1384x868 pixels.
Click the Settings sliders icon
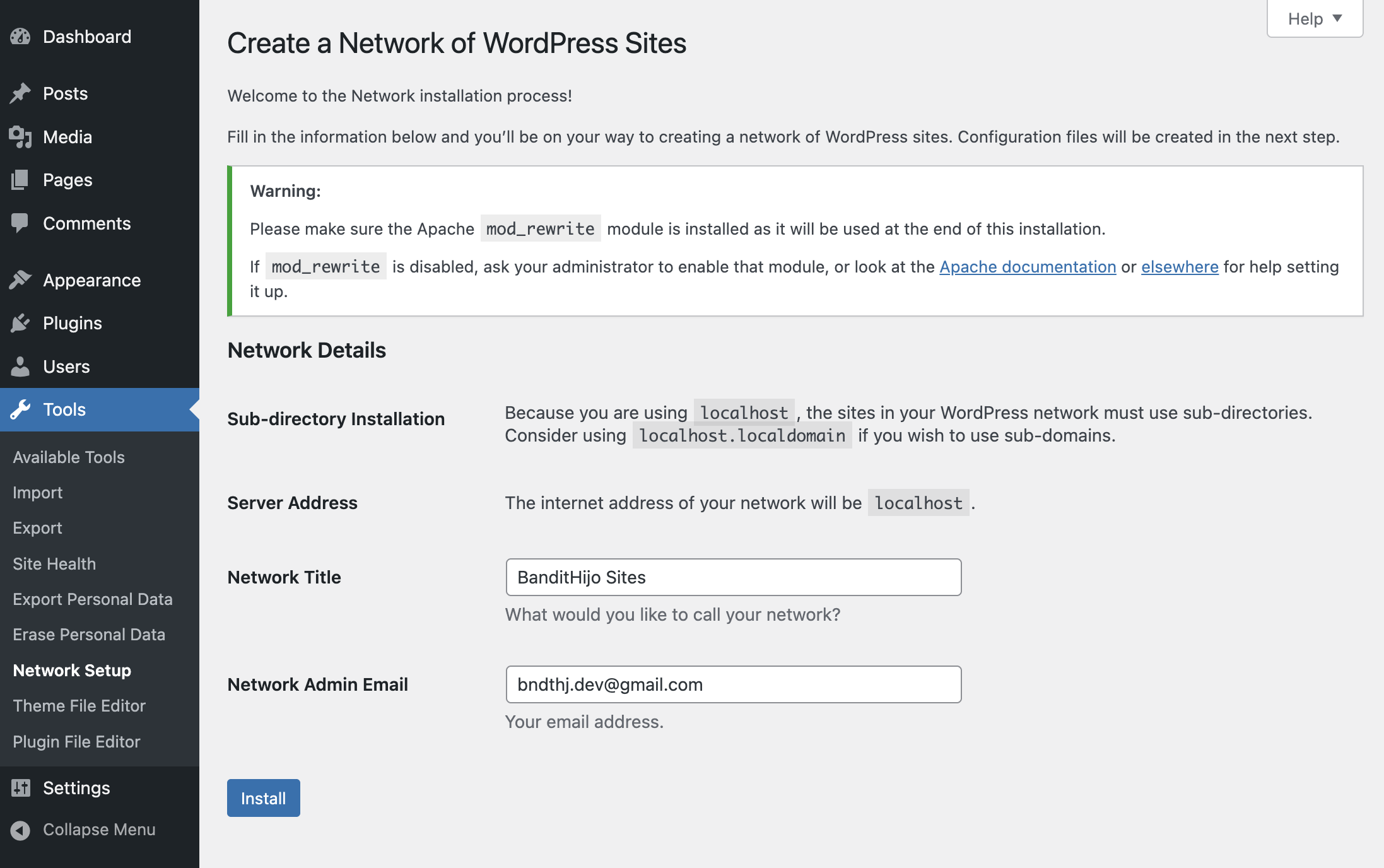pyautogui.click(x=20, y=788)
